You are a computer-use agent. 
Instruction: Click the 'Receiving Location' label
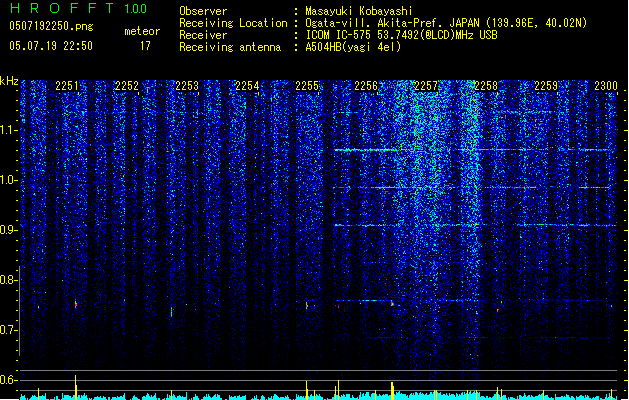233,23
